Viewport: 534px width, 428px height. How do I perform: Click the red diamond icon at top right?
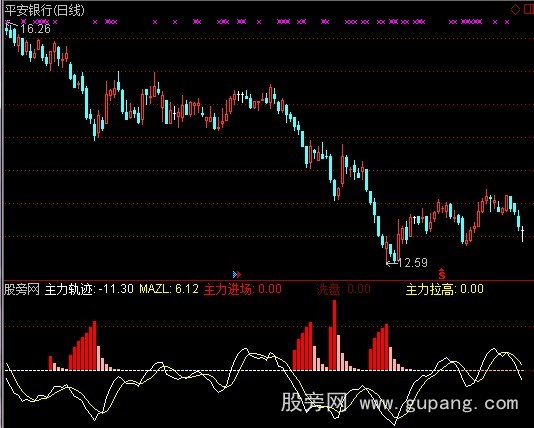515,9
